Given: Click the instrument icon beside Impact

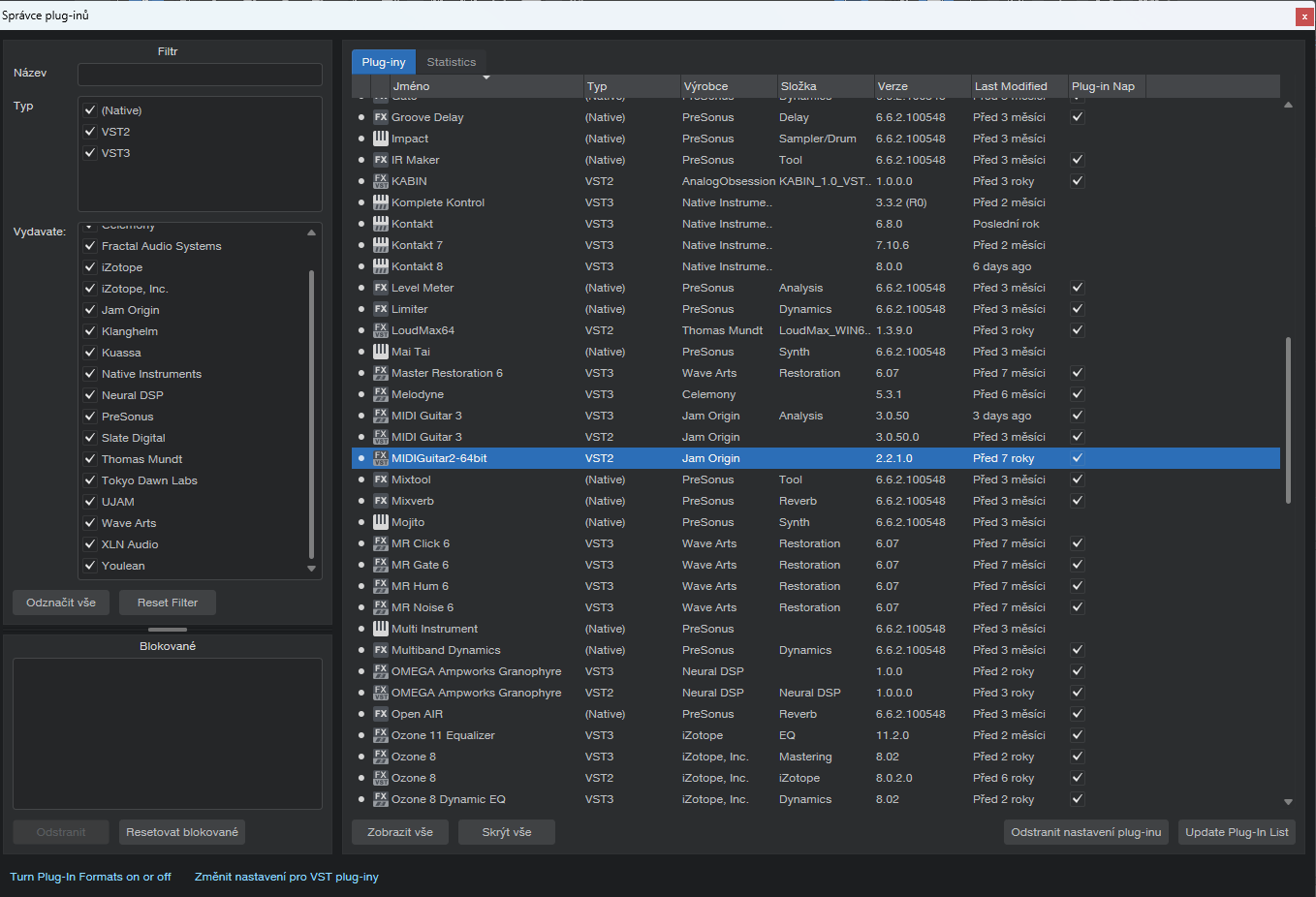Looking at the screenshot, I should (x=381, y=139).
